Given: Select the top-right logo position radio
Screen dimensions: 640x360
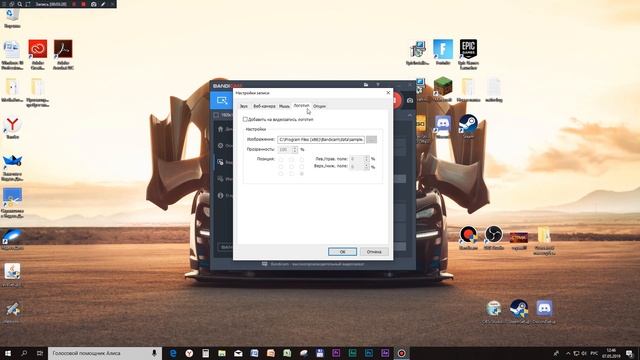Looking at the screenshot, I should tap(302, 160).
